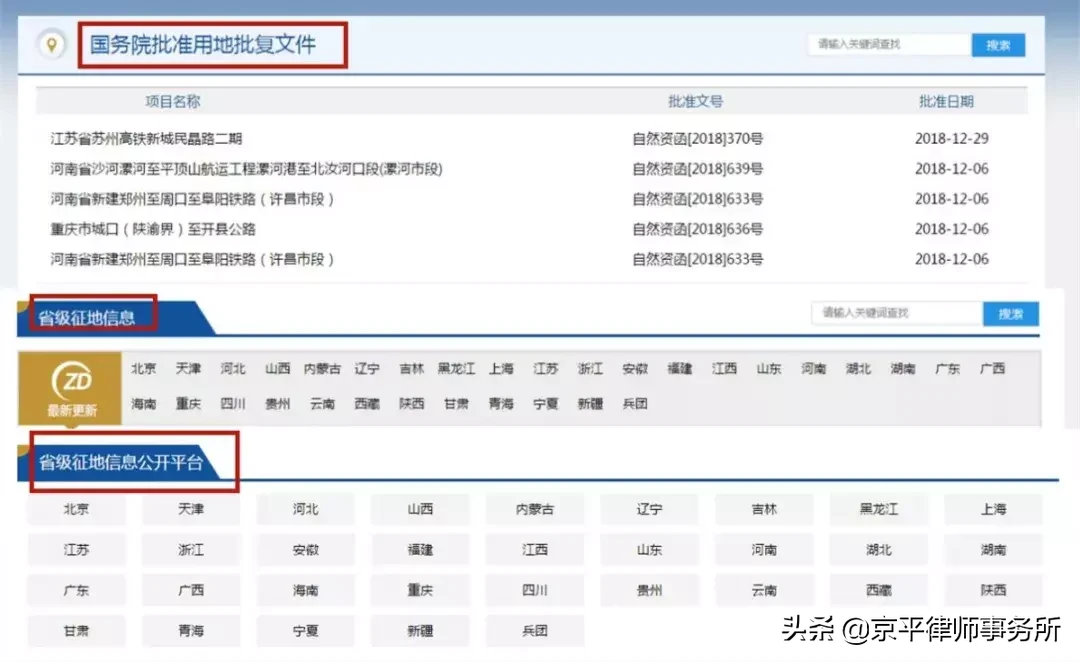Click the keyword input in 省级征地信息 section
Screen dimensions: 1080x662
[x=895, y=313]
